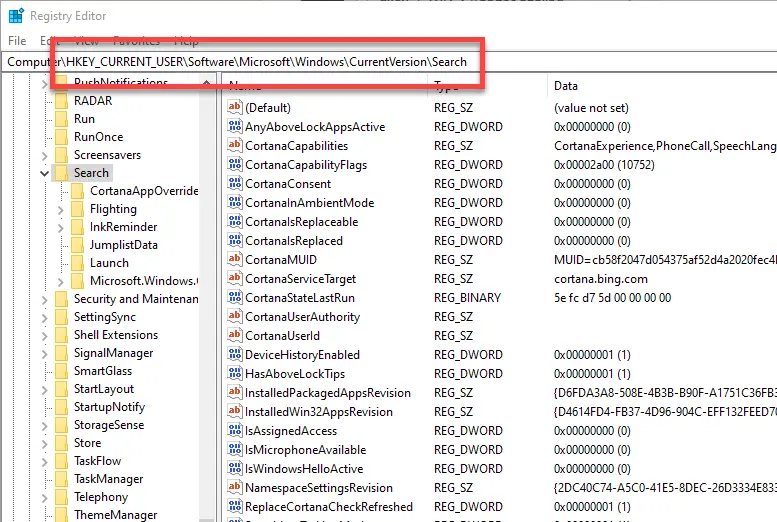Select the Launch subkey
The image size is (777, 522).
click(109, 263)
